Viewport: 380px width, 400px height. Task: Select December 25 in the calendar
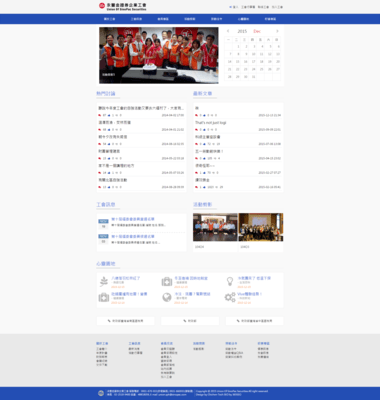point(261,69)
